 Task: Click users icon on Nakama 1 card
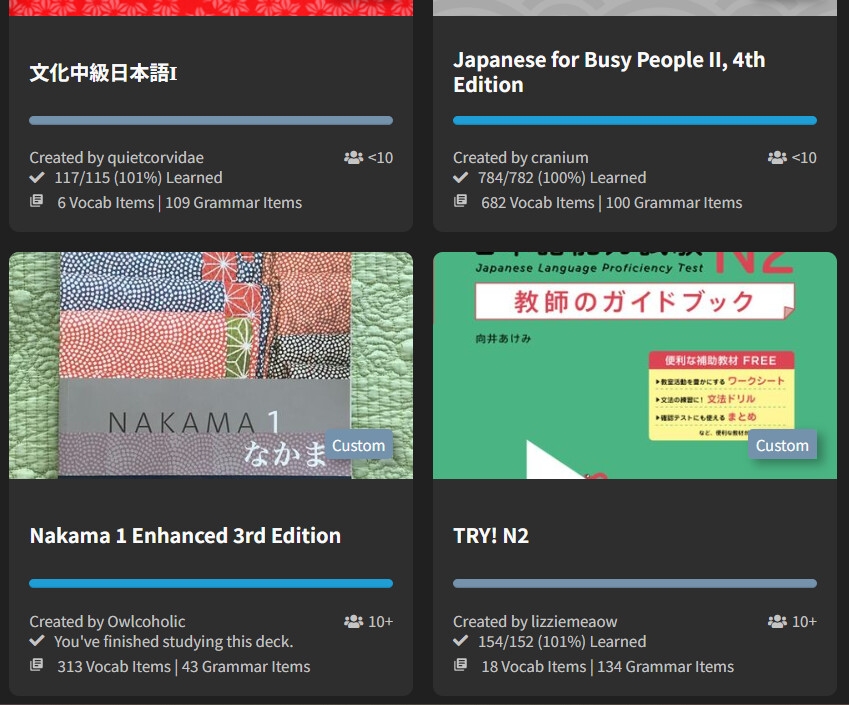pyautogui.click(x=354, y=621)
